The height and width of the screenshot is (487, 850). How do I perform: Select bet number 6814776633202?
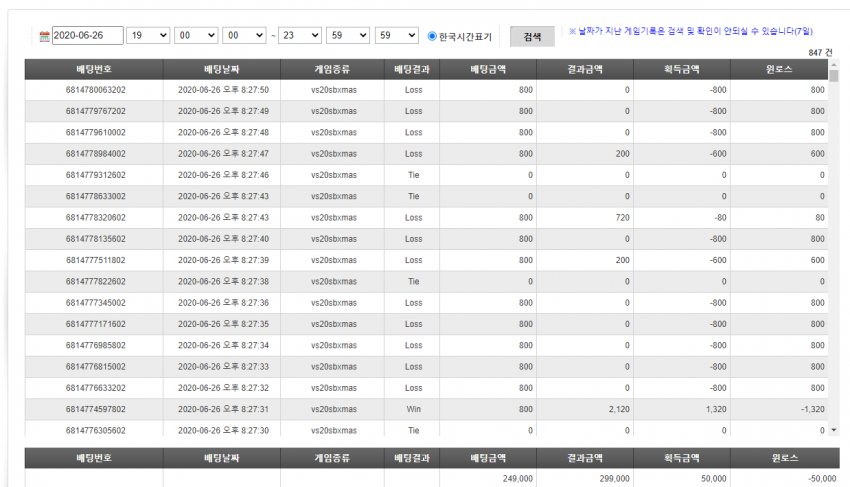pos(95,388)
